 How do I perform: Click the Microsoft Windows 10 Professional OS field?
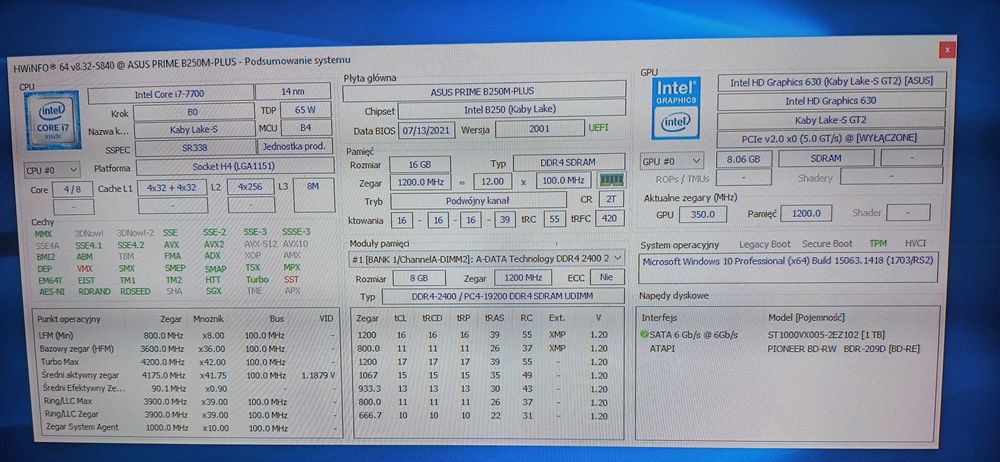click(789, 267)
